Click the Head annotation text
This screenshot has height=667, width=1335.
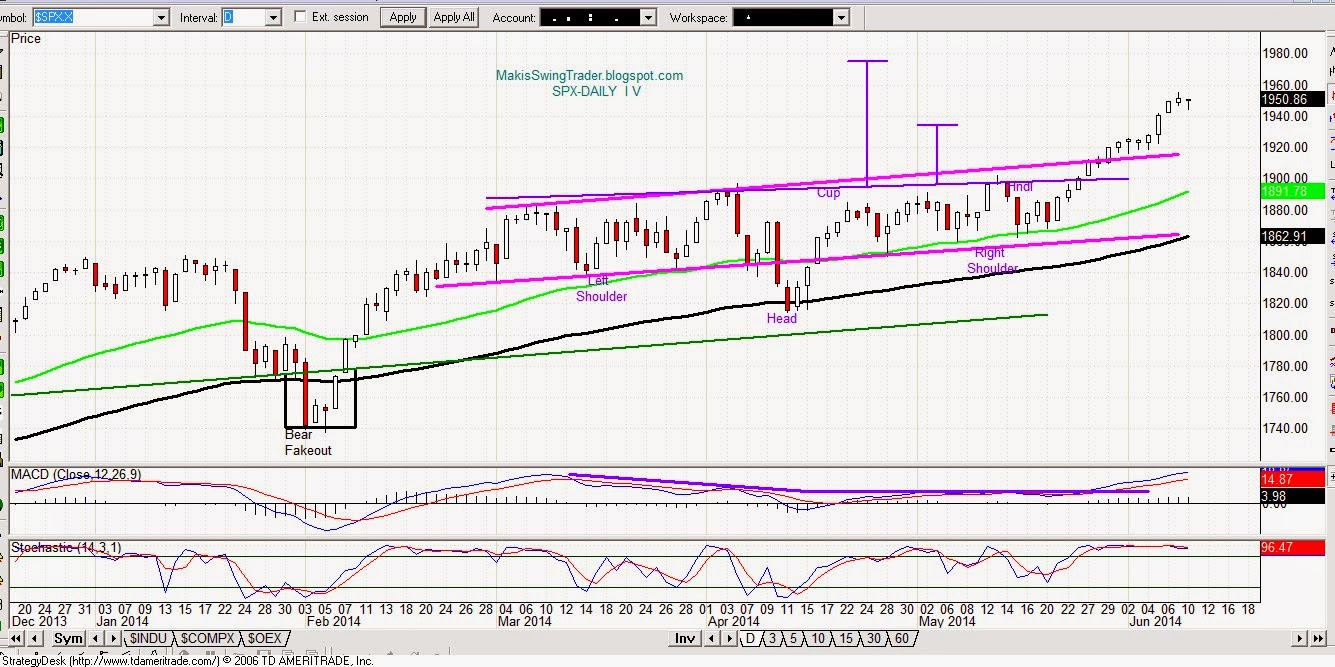point(782,318)
